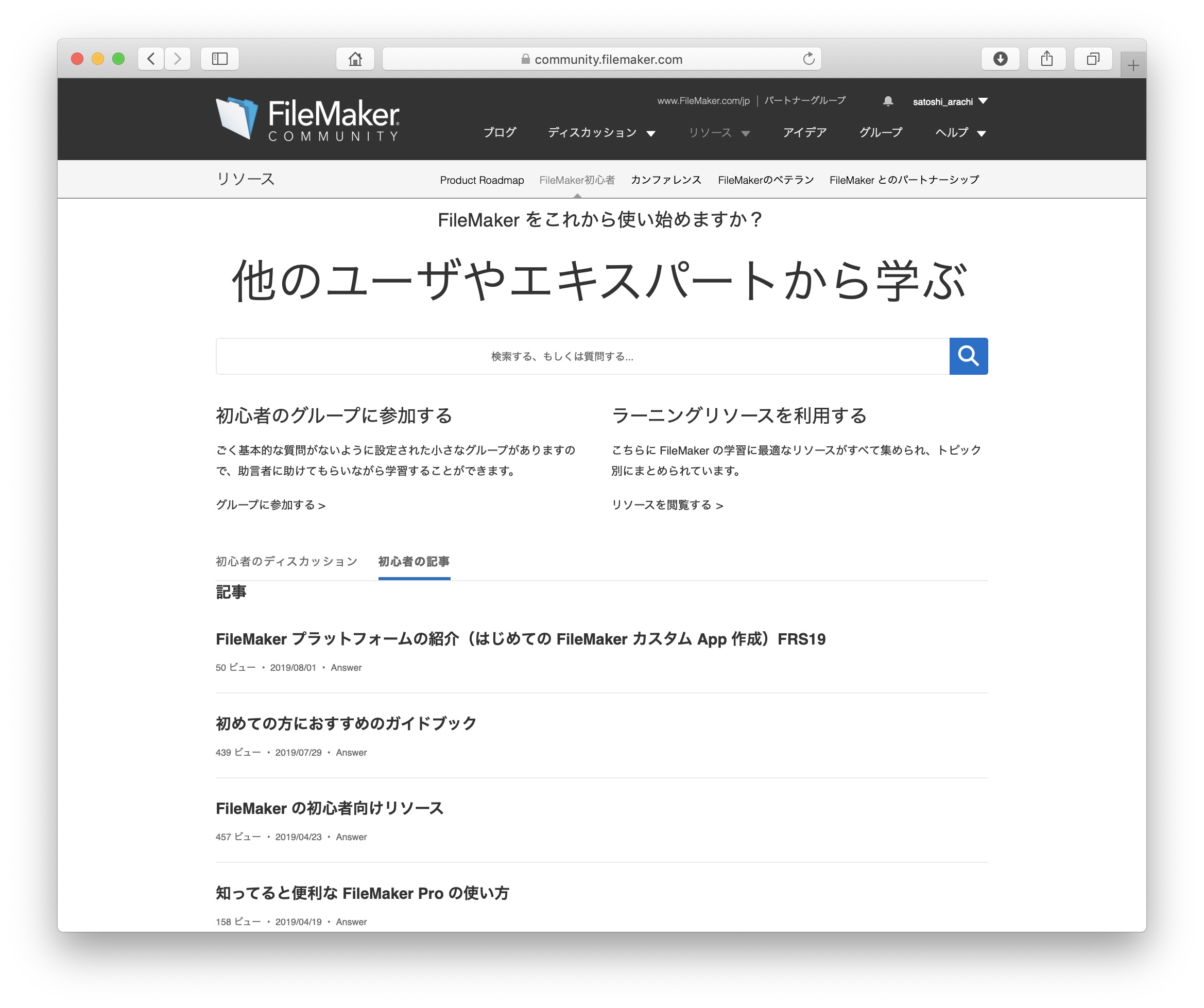Viewport: 1204px width, 1008px height.
Task: Expand the ヘルプ dropdown menu
Action: pyautogui.click(x=960, y=132)
